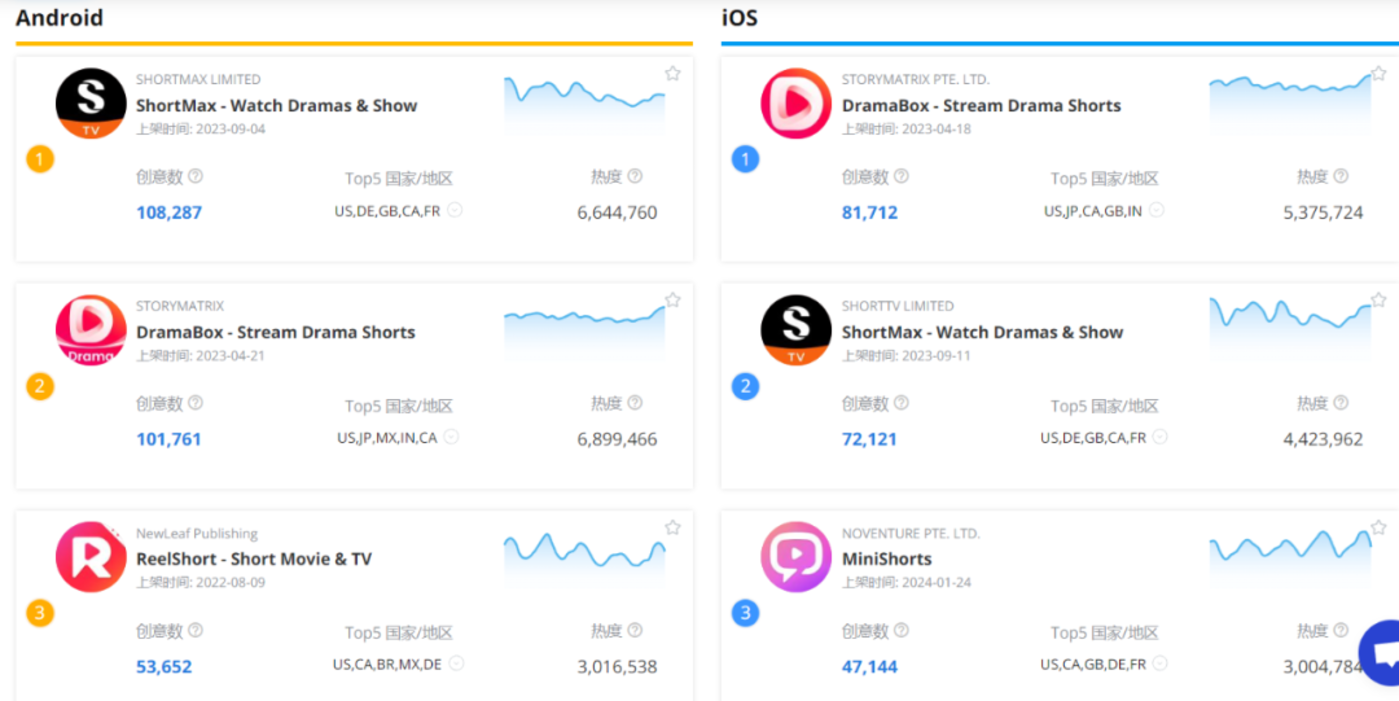Click the creative count 108,287 link

tap(169, 212)
